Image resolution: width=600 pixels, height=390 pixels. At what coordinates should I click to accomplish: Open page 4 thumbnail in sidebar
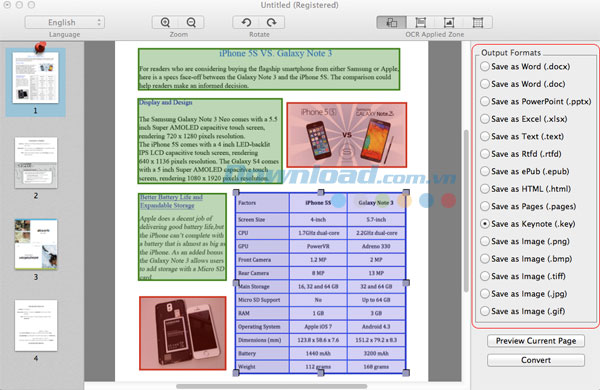[x=36, y=326]
